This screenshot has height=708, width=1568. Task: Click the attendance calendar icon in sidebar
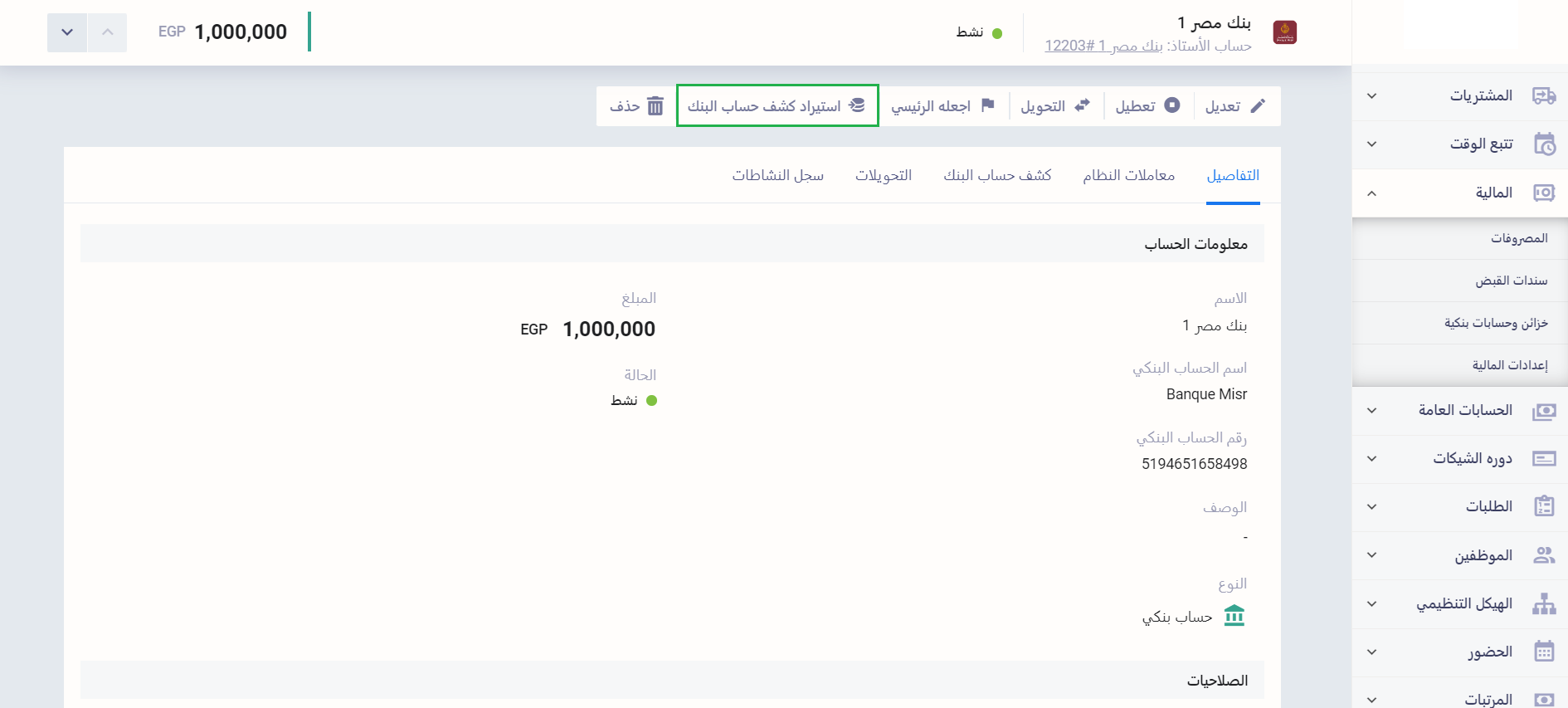(x=1543, y=652)
